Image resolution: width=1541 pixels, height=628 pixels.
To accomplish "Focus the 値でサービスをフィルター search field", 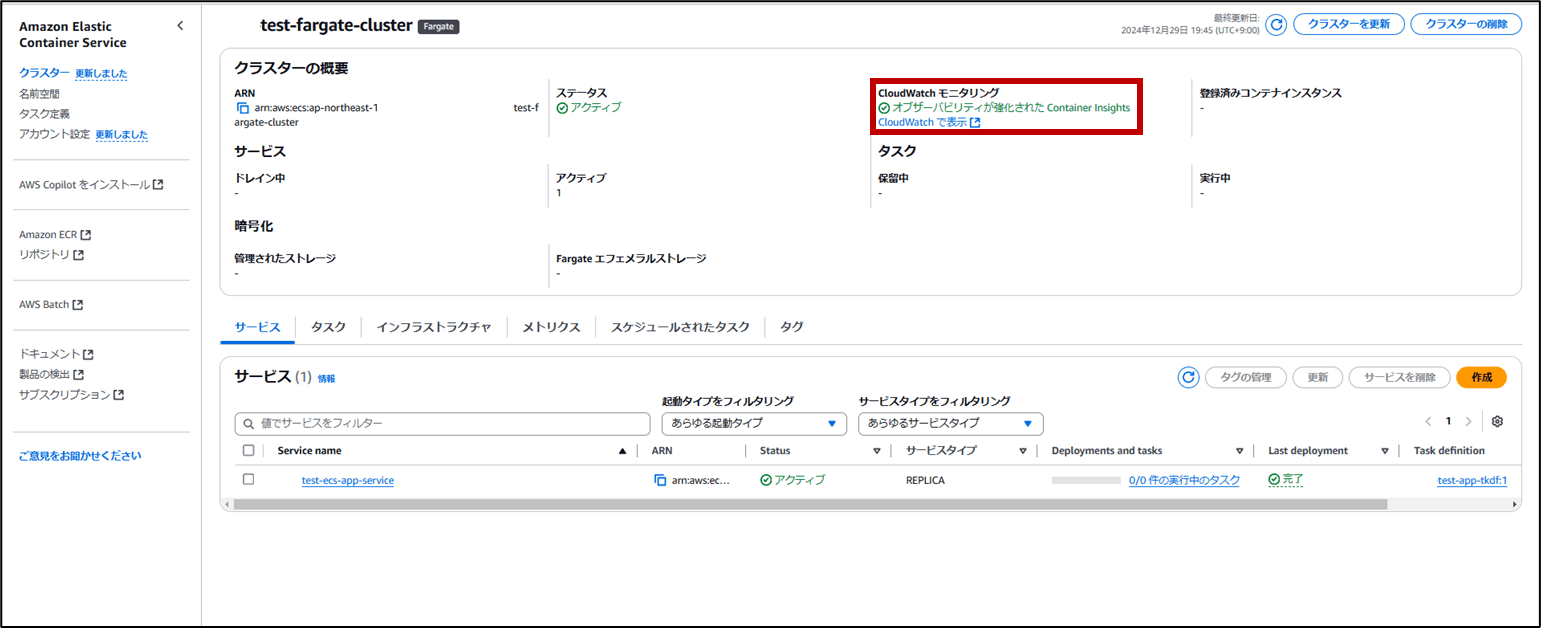I will pyautogui.click(x=441, y=424).
